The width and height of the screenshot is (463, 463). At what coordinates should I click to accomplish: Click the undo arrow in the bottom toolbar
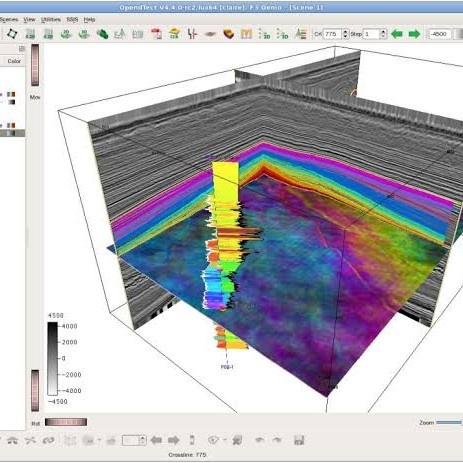tap(259, 440)
